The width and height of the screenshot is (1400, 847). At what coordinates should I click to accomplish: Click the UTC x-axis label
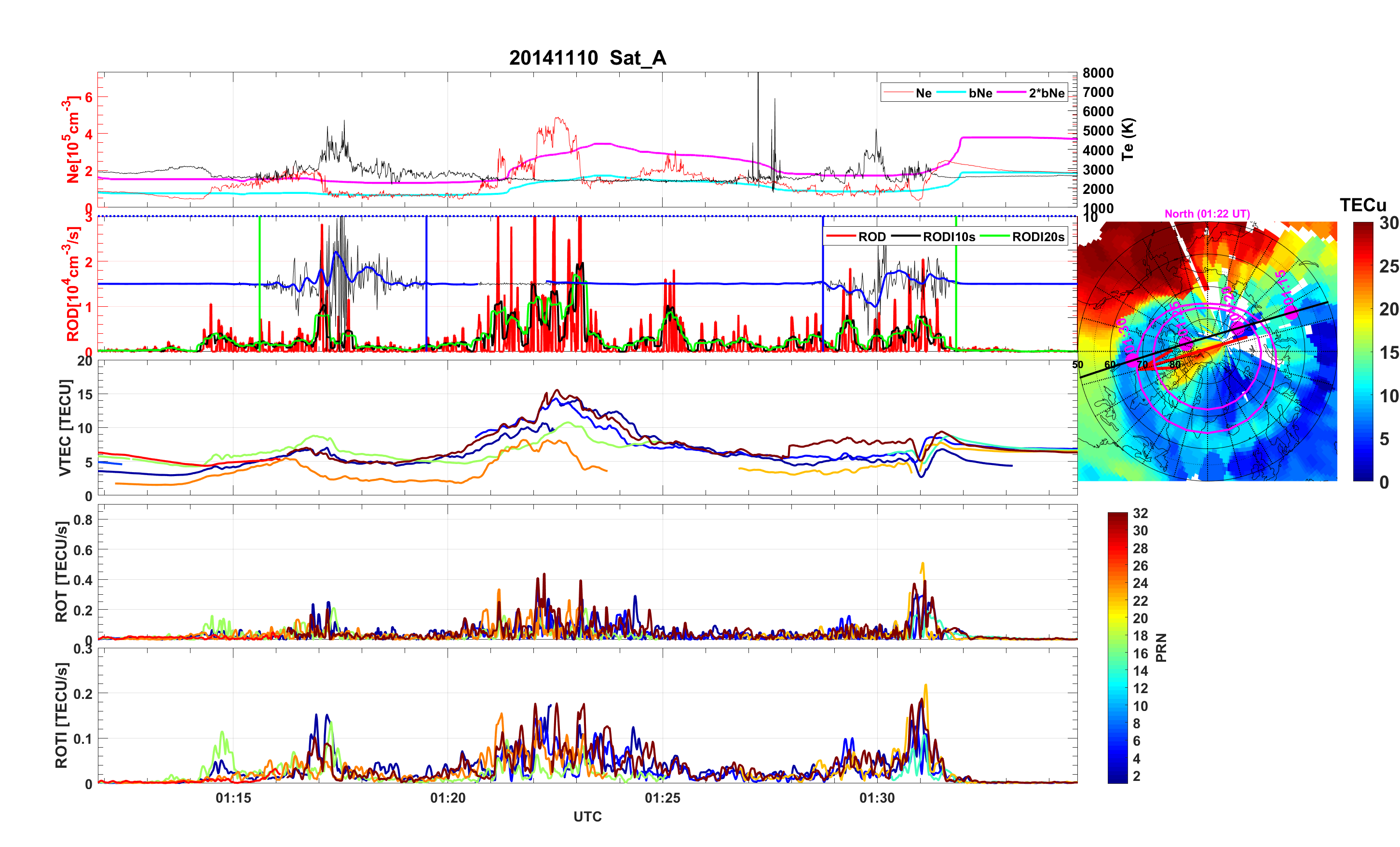click(x=587, y=816)
